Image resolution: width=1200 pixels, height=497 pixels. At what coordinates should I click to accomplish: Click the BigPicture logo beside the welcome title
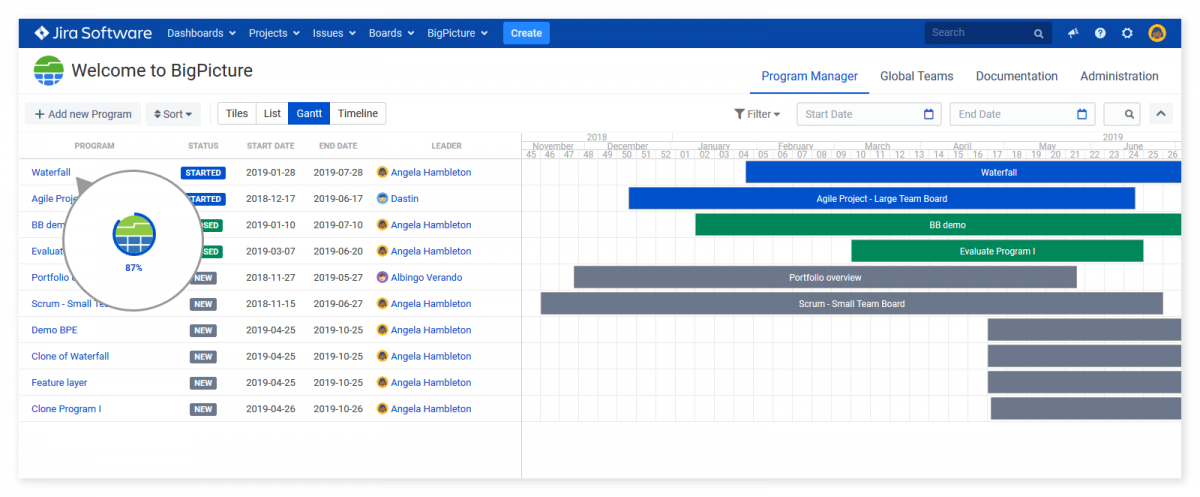[48, 72]
